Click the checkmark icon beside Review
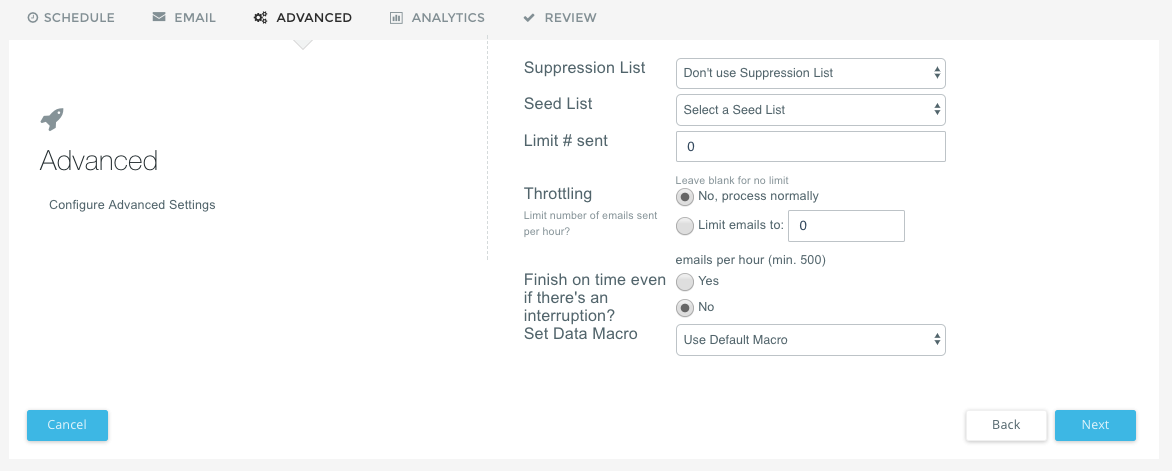The height and width of the screenshot is (471, 1172). 529,18
